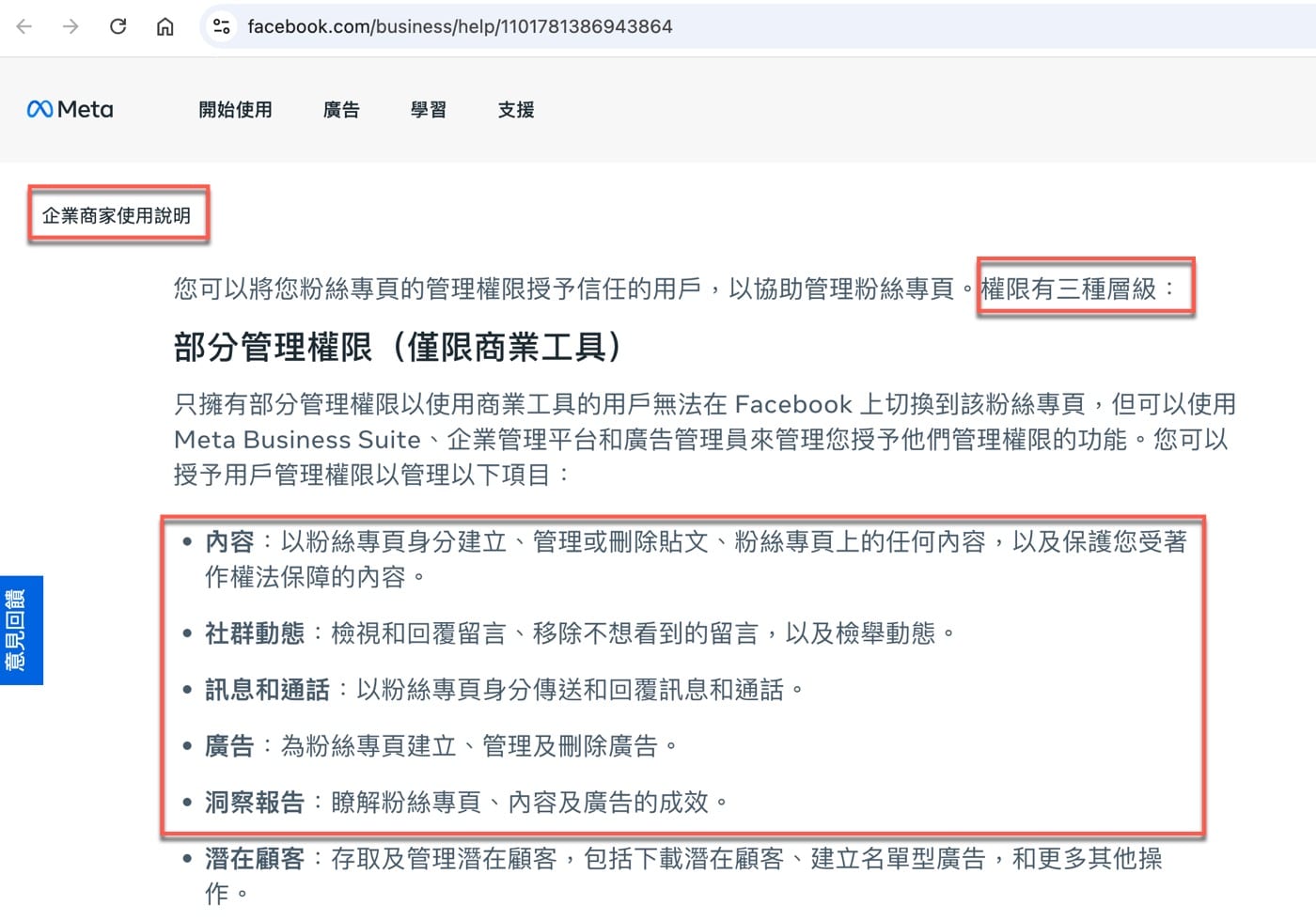1316x921 pixels.
Task: Go to browser home page icon
Action: pyautogui.click(x=164, y=26)
